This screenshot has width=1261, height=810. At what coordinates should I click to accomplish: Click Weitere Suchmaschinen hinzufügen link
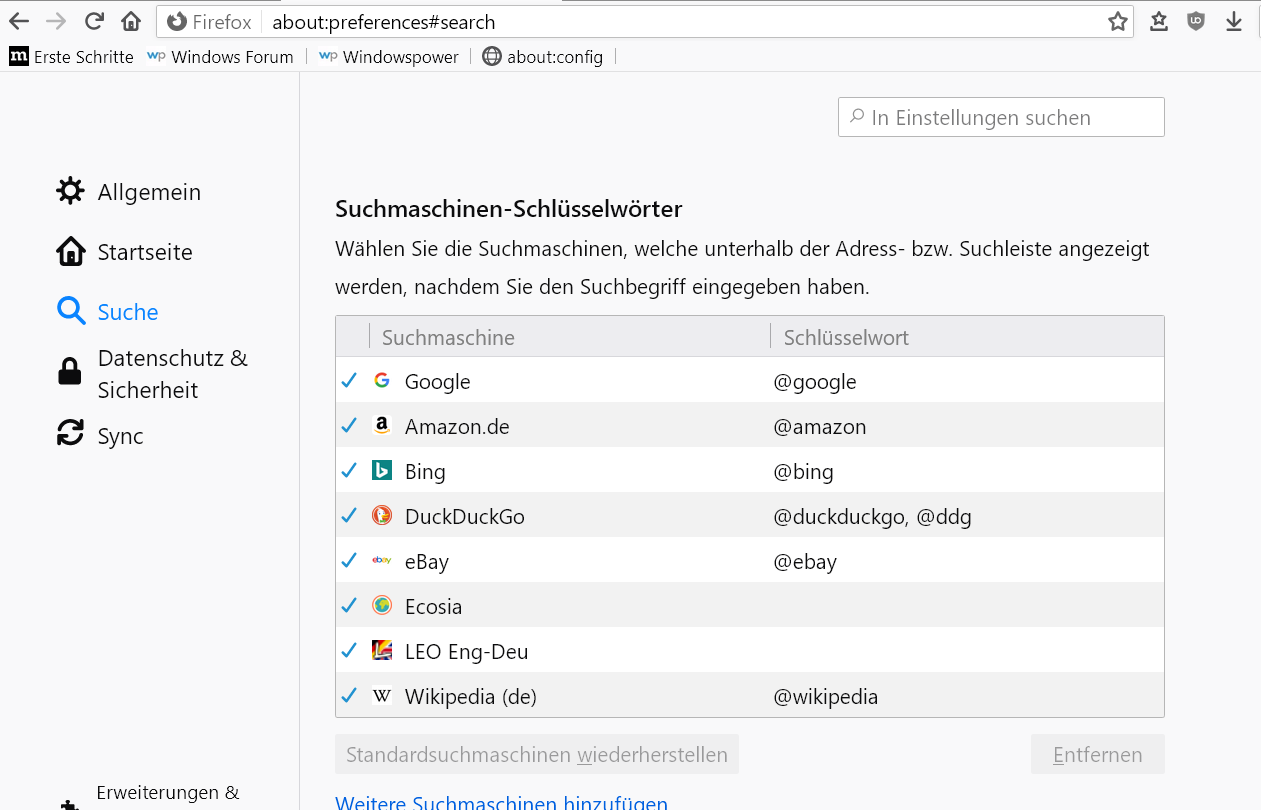[x=501, y=803]
